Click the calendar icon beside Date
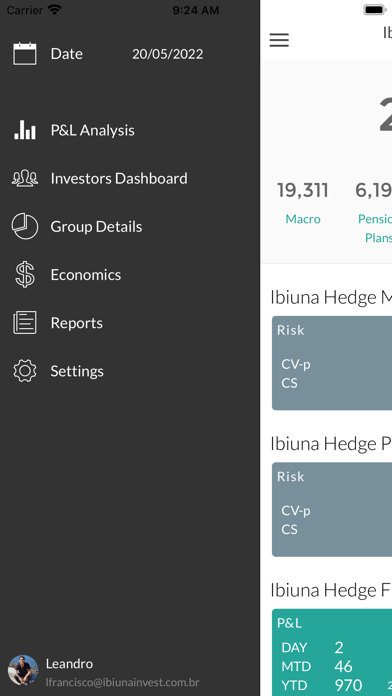392x696 pixels. 24,54
